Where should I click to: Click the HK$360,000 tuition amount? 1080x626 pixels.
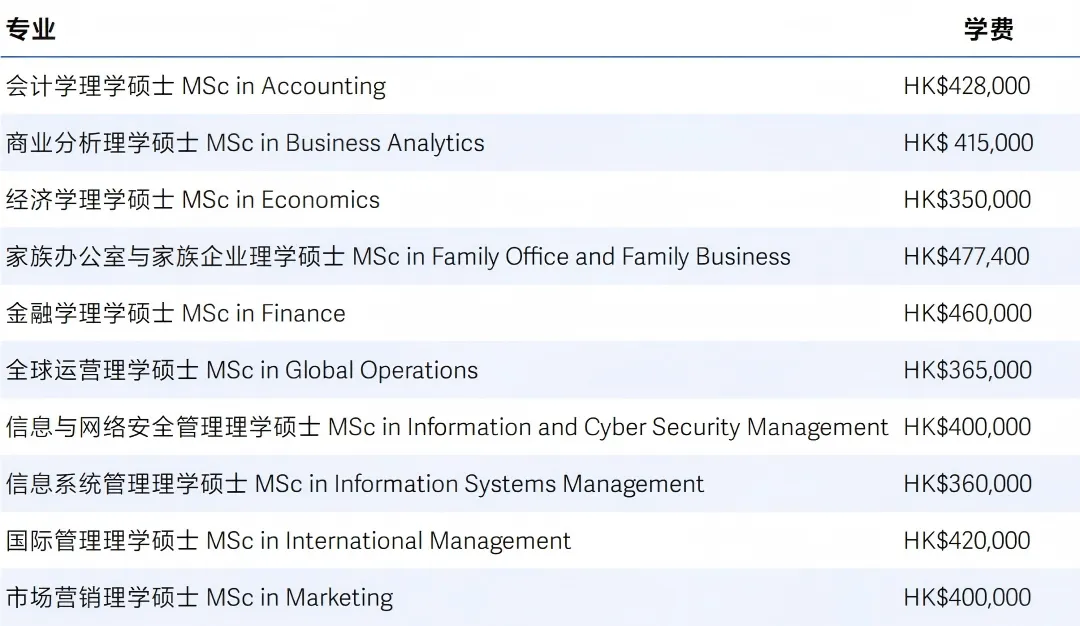pos(968,483)
